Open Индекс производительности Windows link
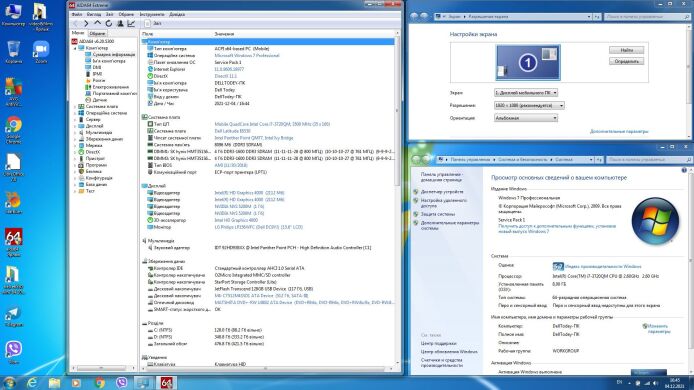Viewport: 694px width, 390px height. tap(603, 266)
